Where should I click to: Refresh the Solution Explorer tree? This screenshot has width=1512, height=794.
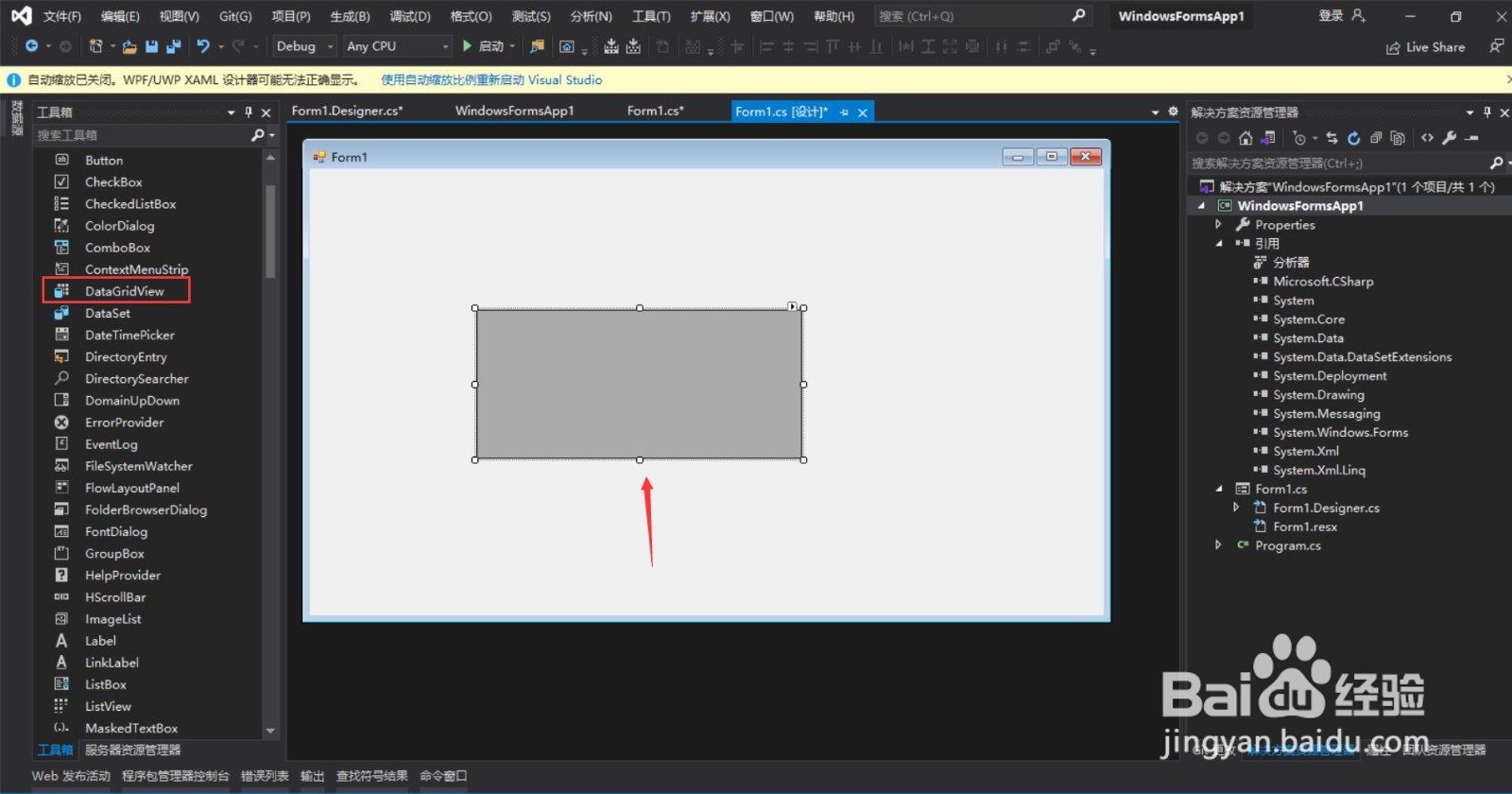pyautogui.click(x=1353, y=138)
